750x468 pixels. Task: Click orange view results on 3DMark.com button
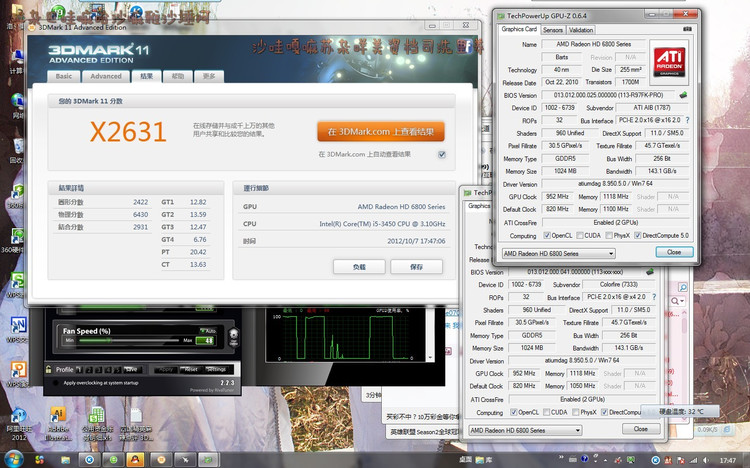381,132
